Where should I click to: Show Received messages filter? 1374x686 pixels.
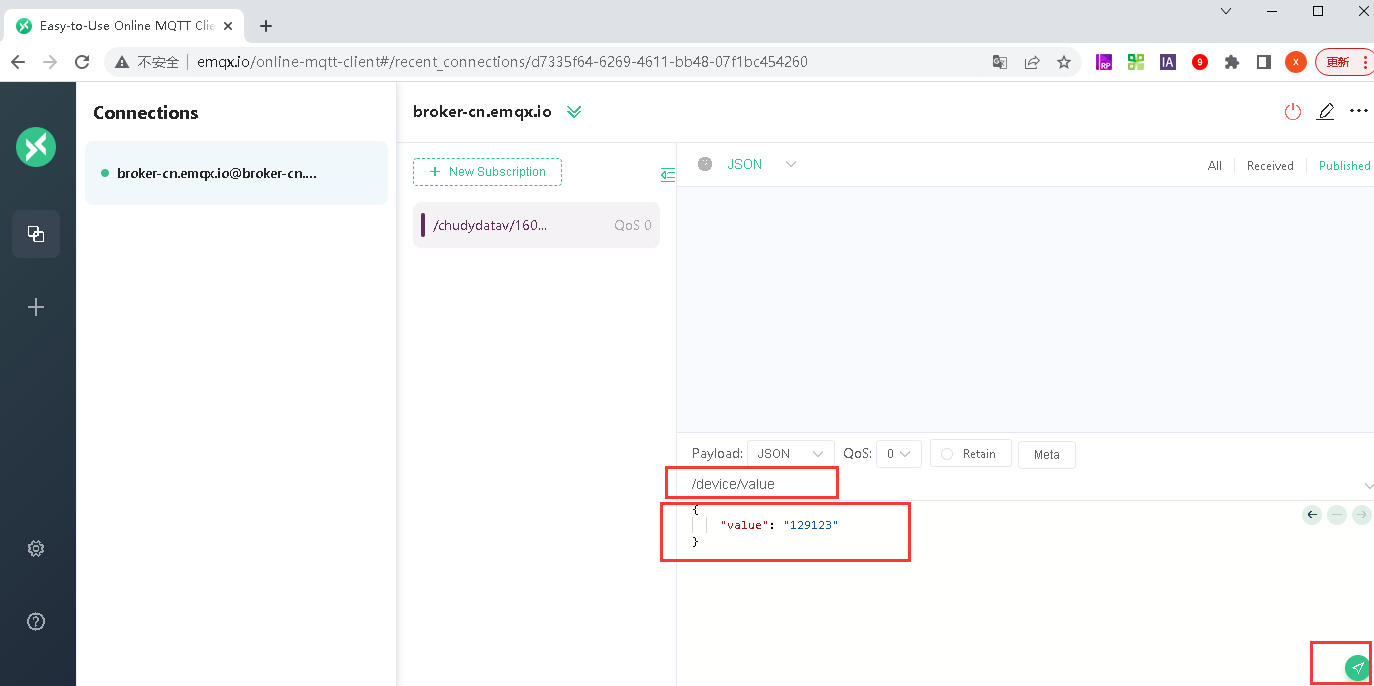coord(1270,166)
